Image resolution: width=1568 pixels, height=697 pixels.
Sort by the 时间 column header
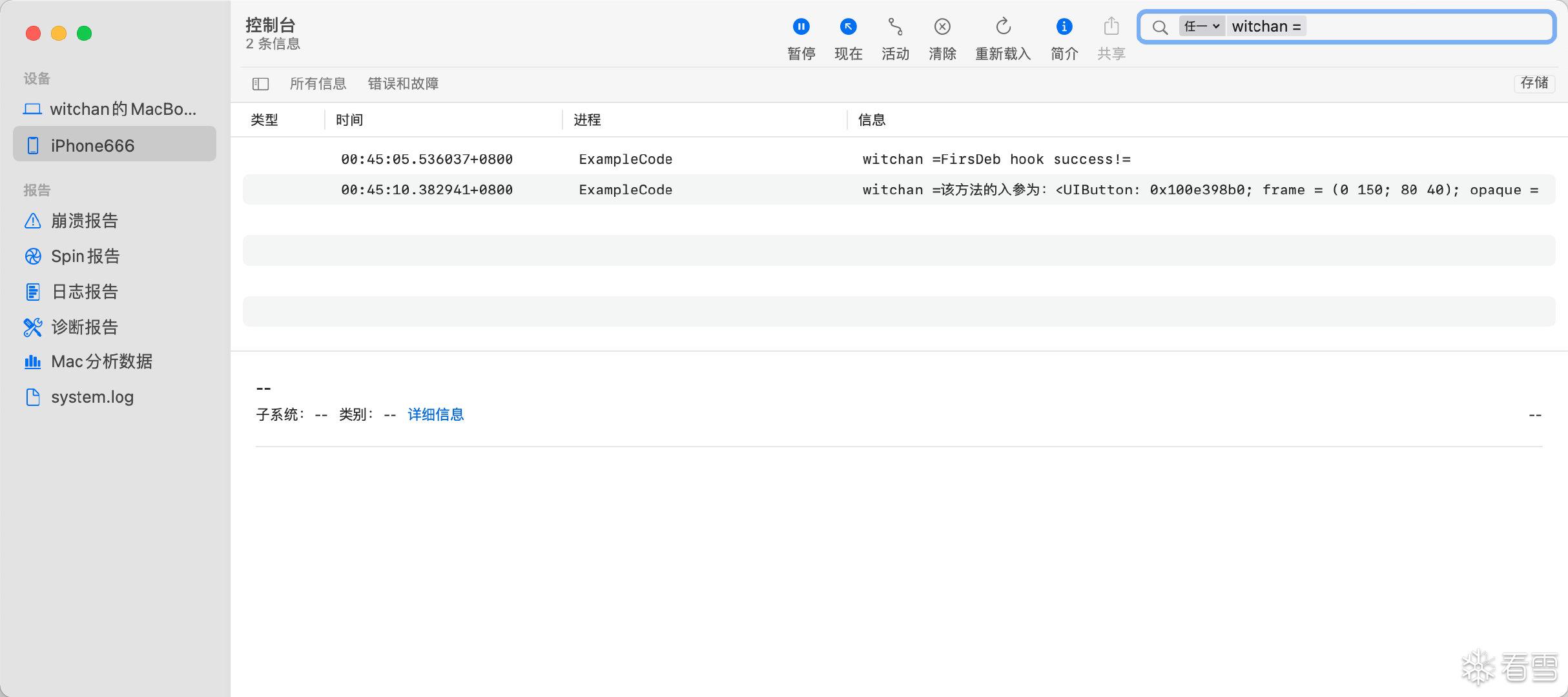349,120
